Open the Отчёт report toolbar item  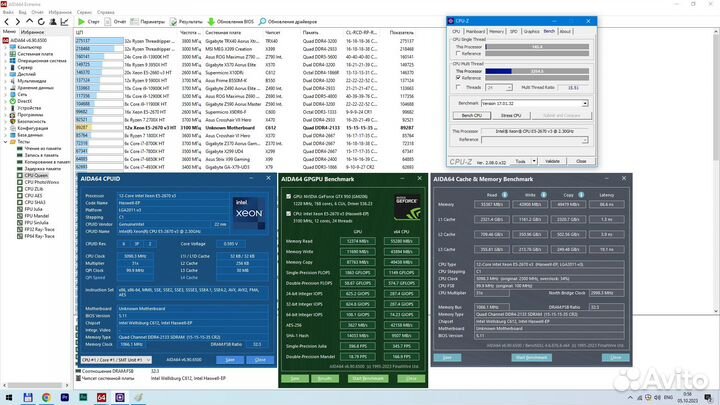115,22
